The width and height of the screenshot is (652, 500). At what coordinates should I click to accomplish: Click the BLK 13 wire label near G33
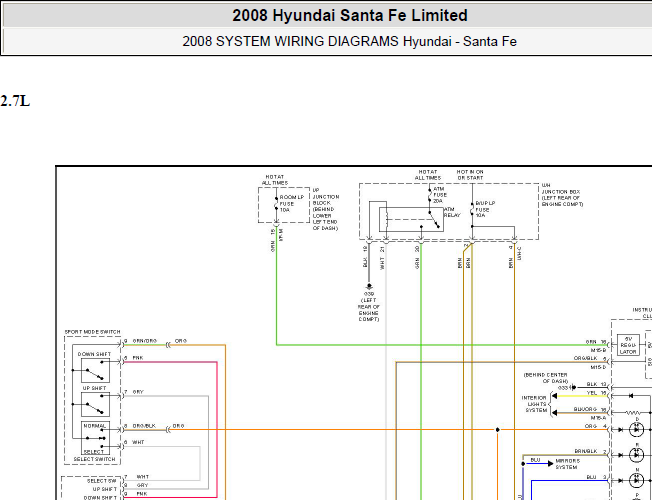point(596,384)
